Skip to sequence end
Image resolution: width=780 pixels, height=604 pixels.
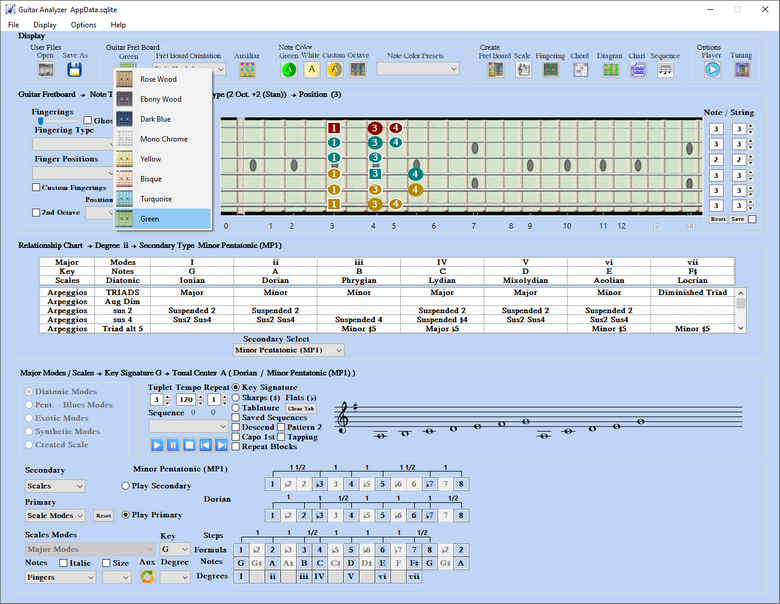tap(221, 445)
